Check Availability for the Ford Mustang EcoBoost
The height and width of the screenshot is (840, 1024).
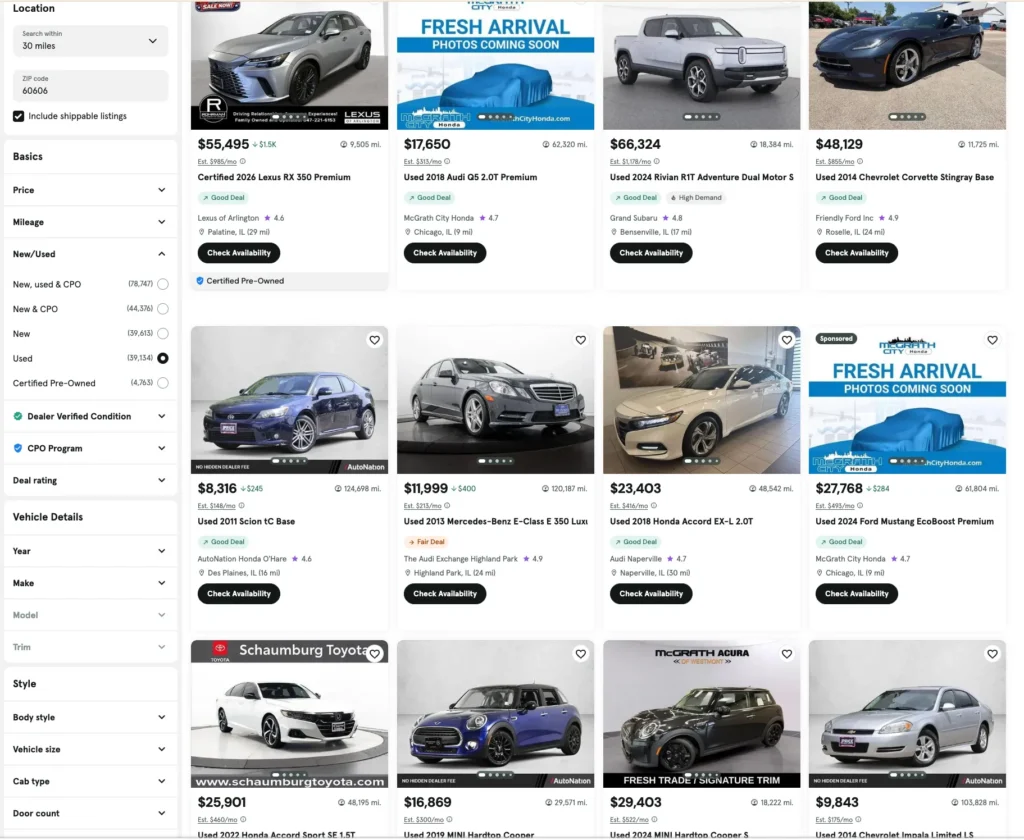[857, 594]
